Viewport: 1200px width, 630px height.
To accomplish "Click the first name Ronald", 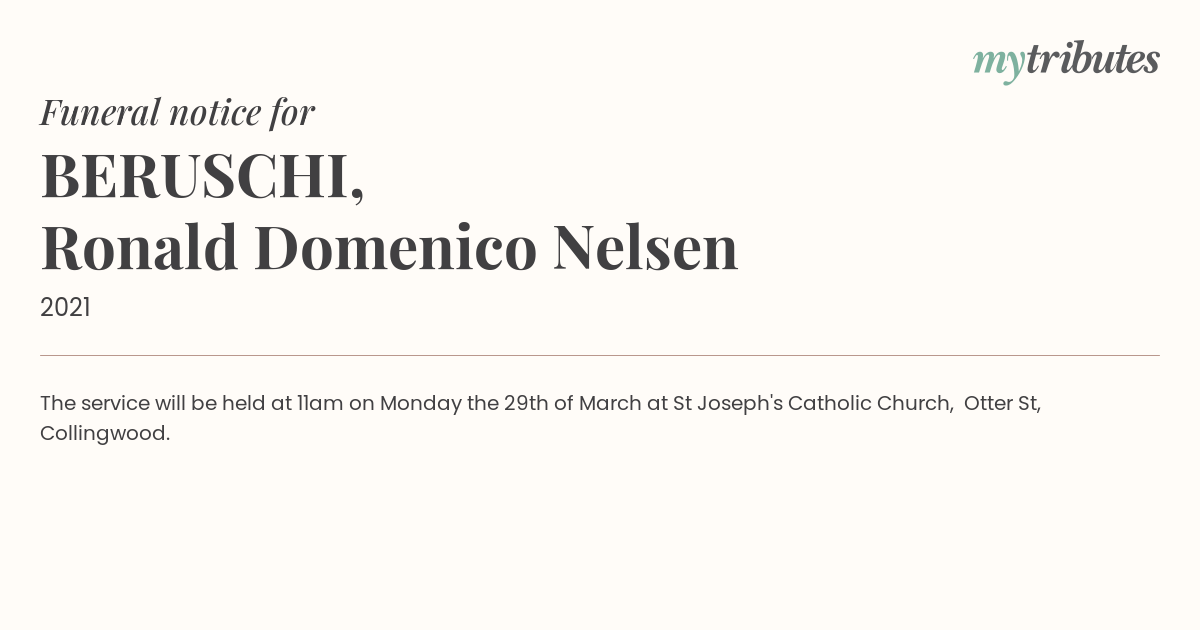I will point(139,247).
